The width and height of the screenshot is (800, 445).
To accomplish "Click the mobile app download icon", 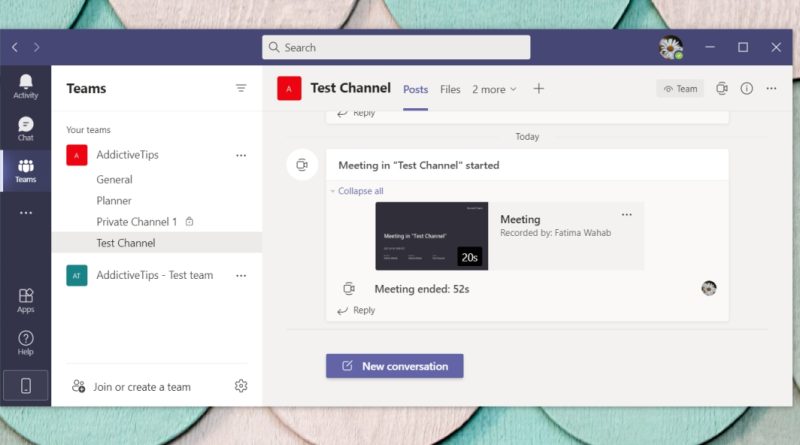I will click(x=26, y=386).
